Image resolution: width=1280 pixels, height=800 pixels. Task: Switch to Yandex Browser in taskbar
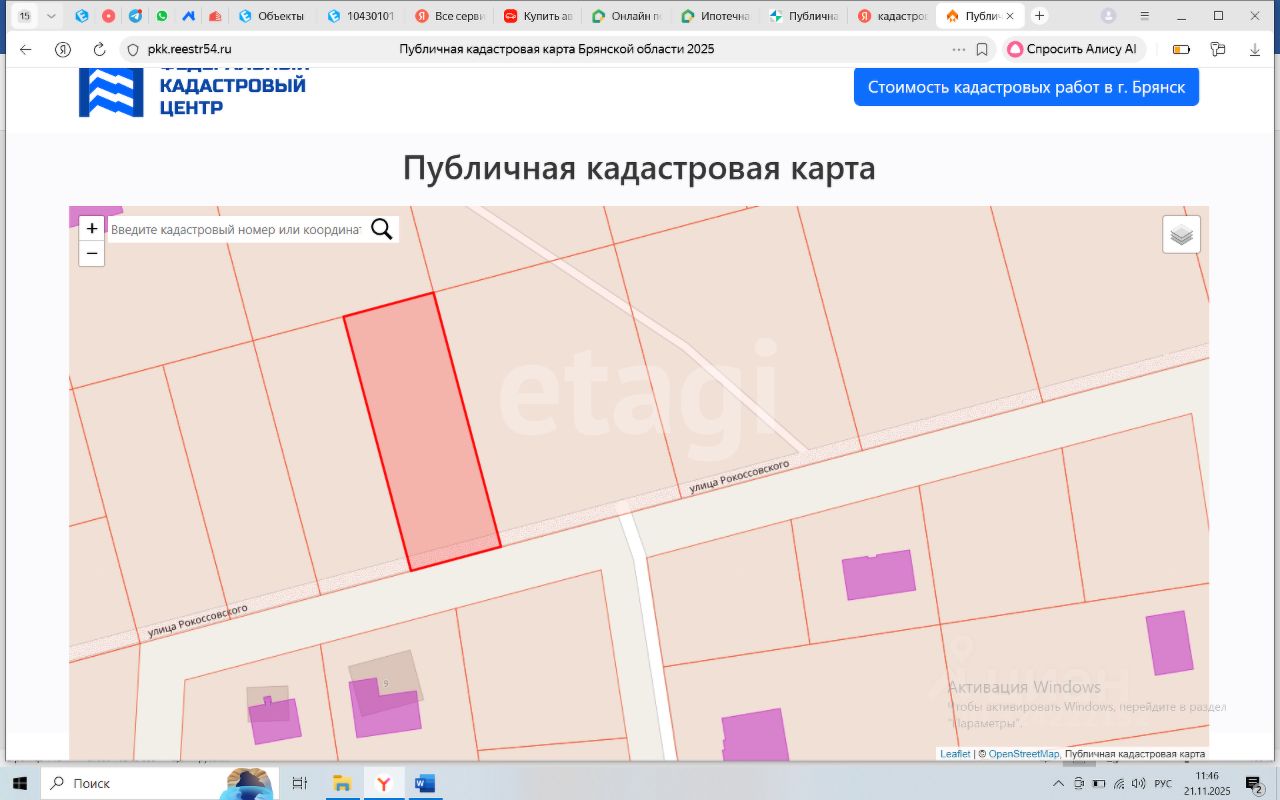(383, 783)
